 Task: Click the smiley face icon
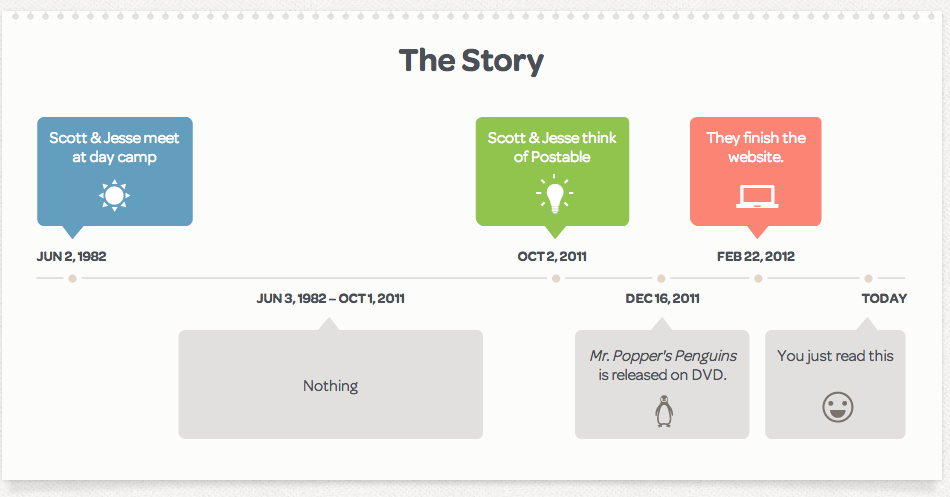tap(836, 406)
